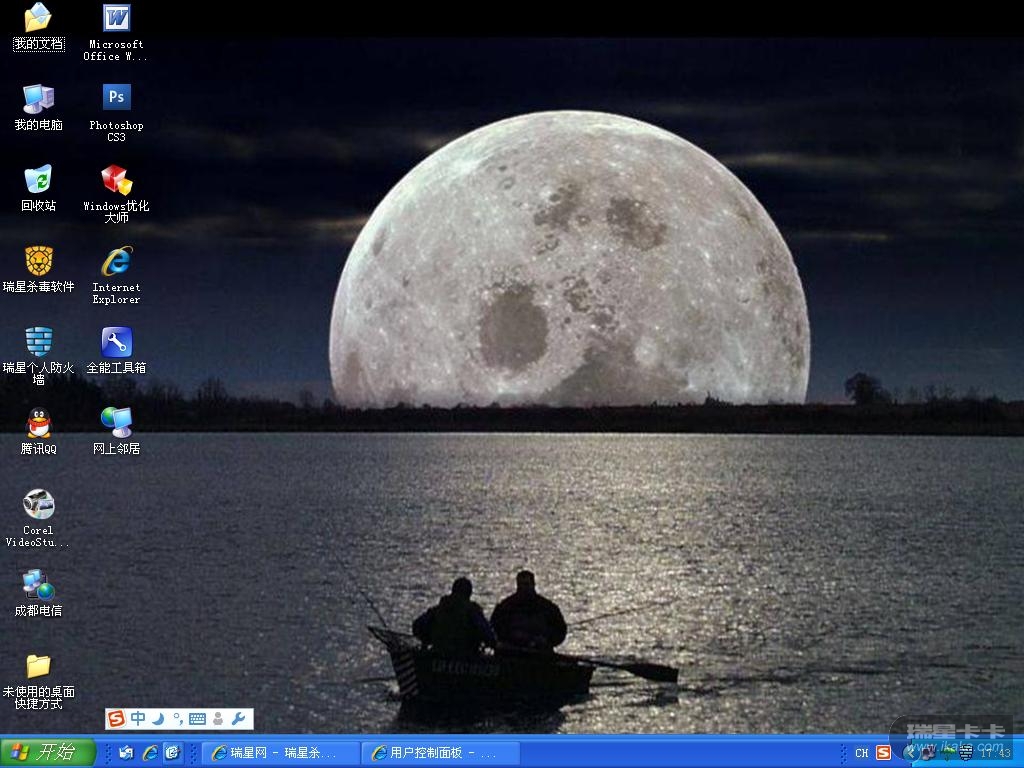This screenshot has height=768, width=1024.
Task: Select the 全能工具箱 toolbox icon
Action: click(116, 342)
